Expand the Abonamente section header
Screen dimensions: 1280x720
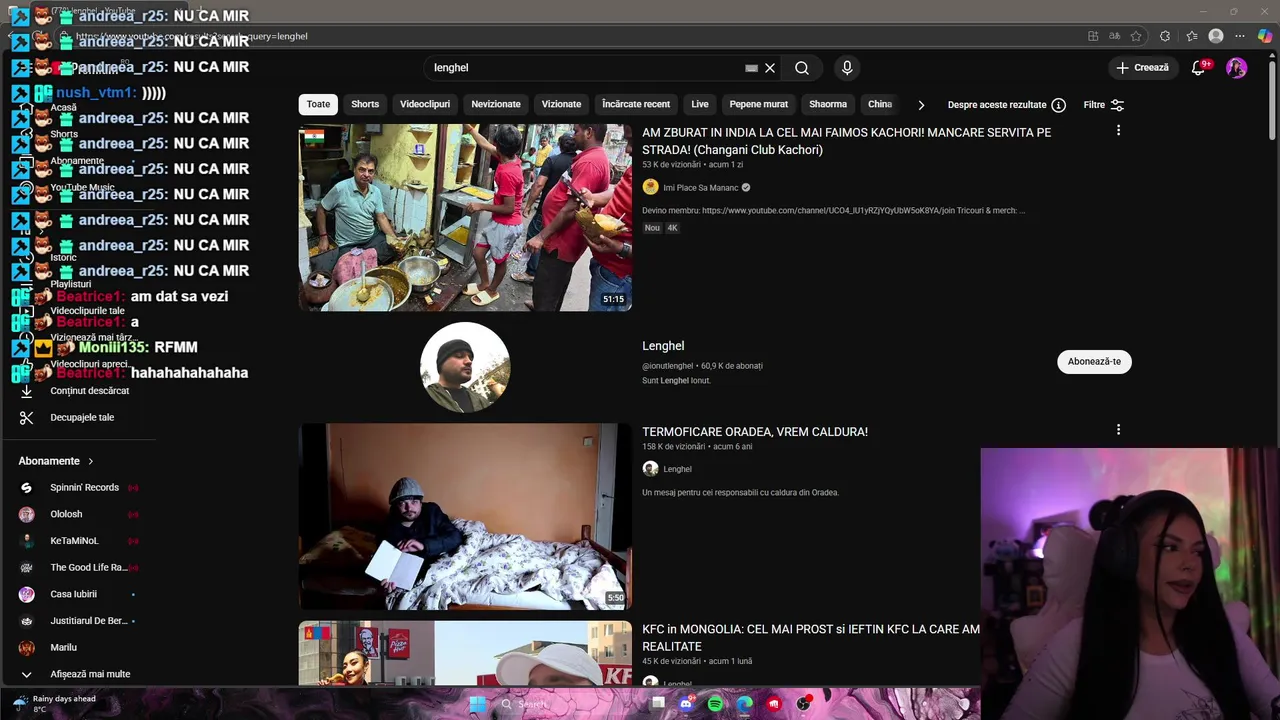56,461
